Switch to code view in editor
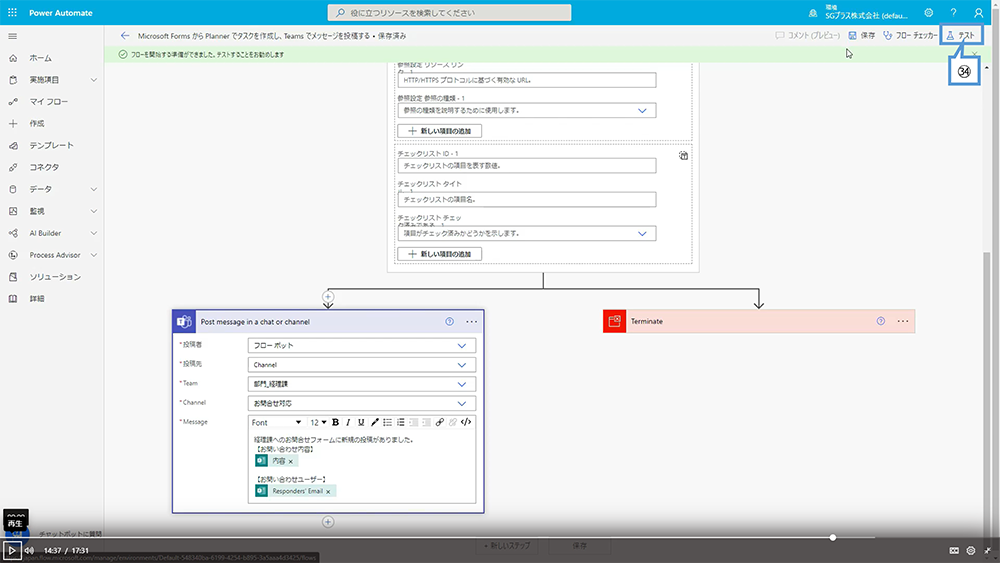1000x563 pixels. tap(466, 422)
